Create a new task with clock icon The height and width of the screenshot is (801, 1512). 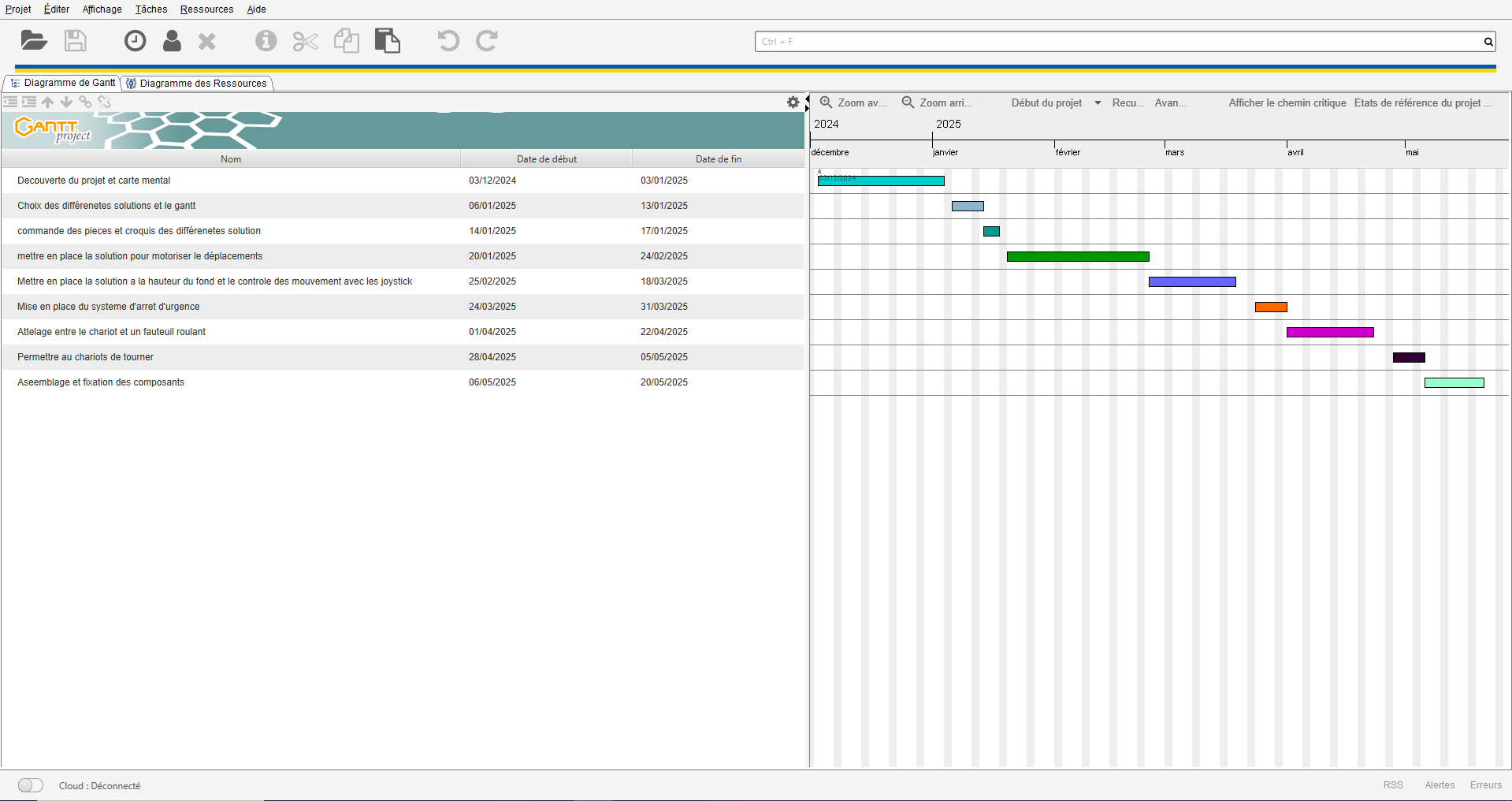[x=136, y=41]
